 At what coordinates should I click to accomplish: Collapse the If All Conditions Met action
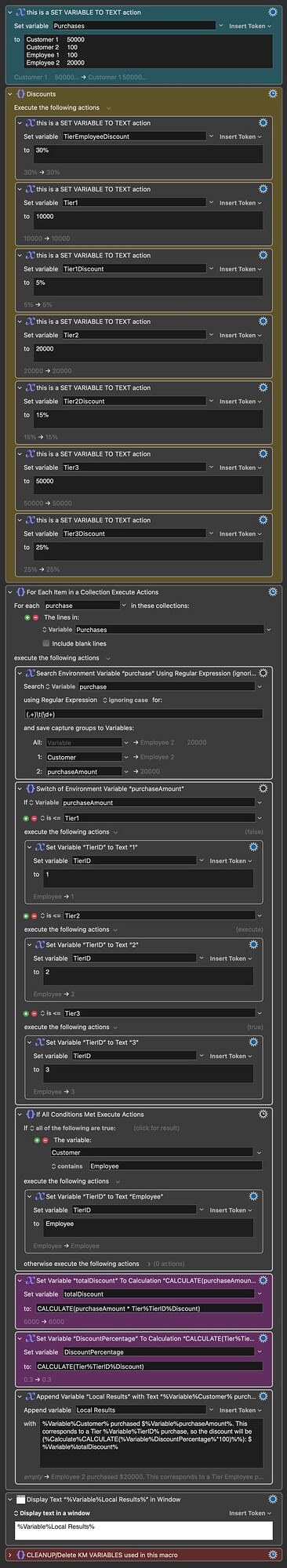20,1115
